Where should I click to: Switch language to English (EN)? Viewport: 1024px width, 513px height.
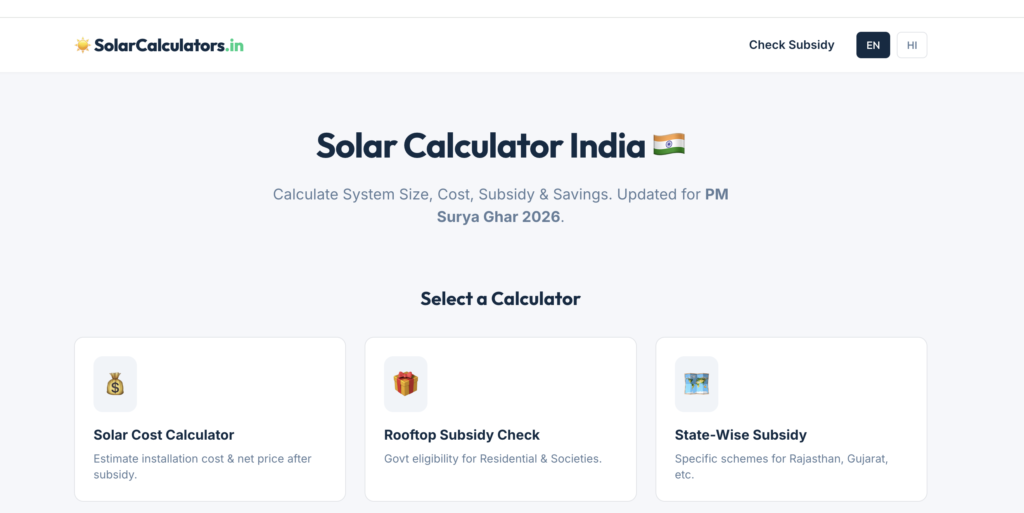[x=873, y=45]
